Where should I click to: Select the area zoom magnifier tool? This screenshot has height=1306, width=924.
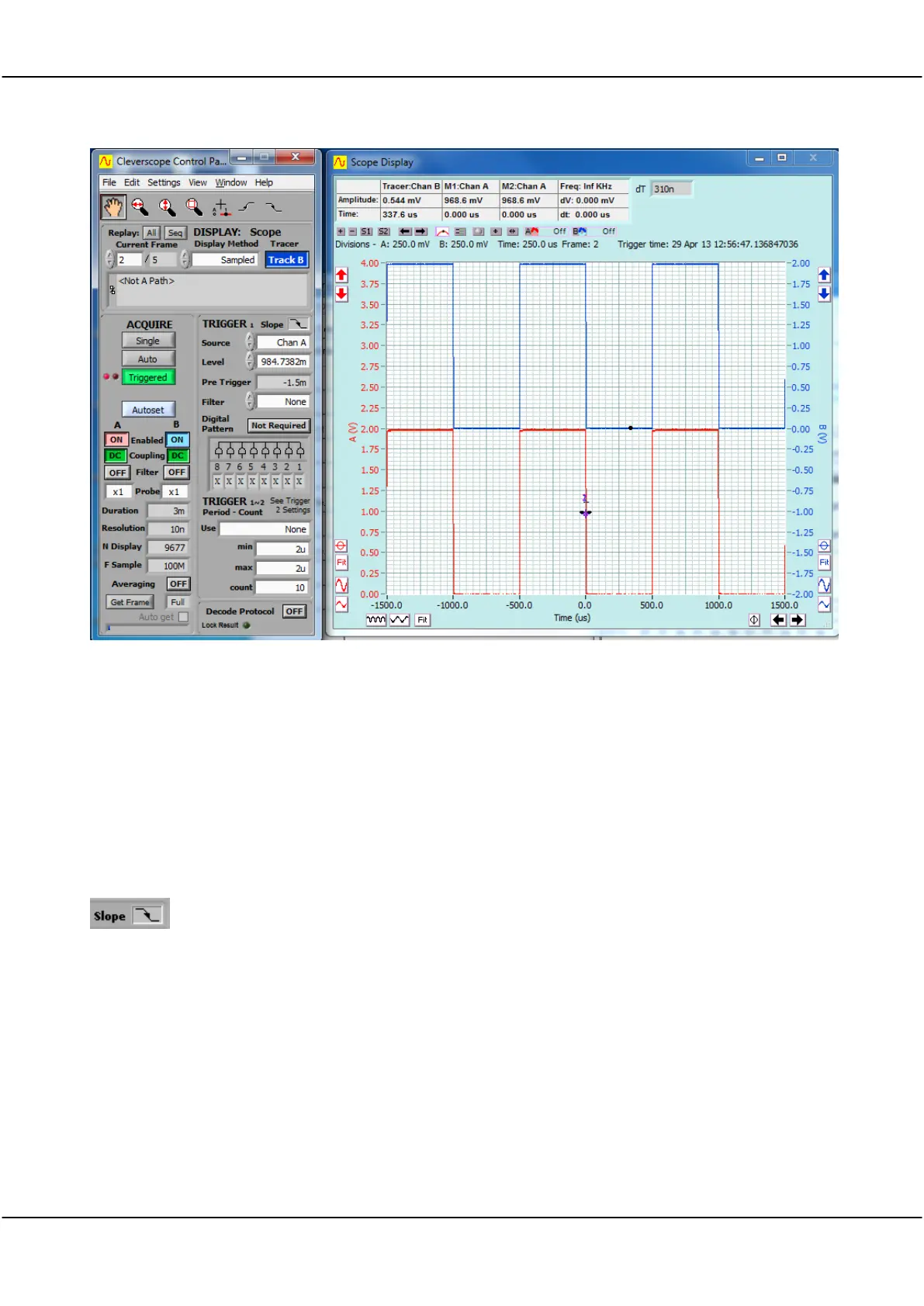click(x=194, y=206)
